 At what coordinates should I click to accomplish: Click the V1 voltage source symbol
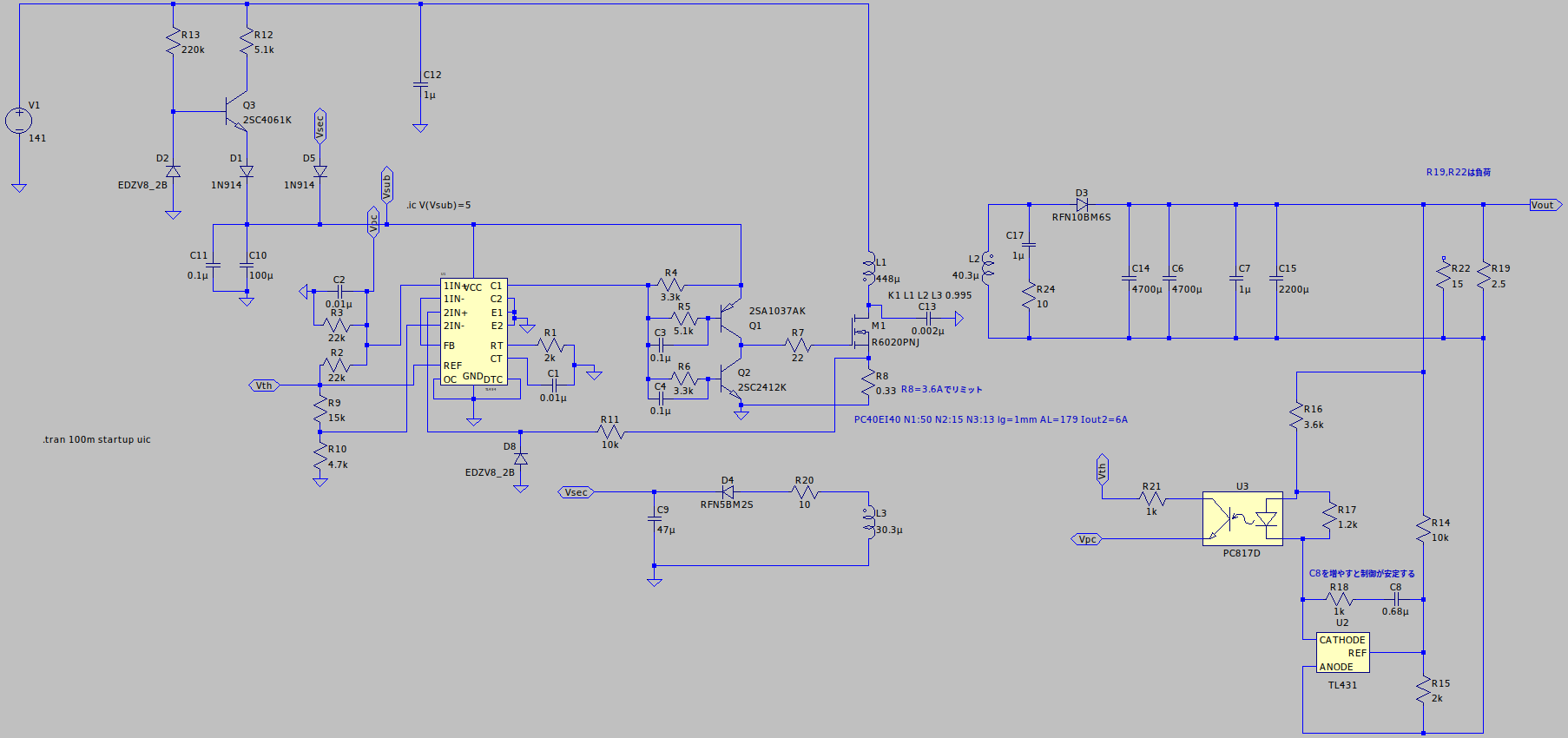(19, 121)
